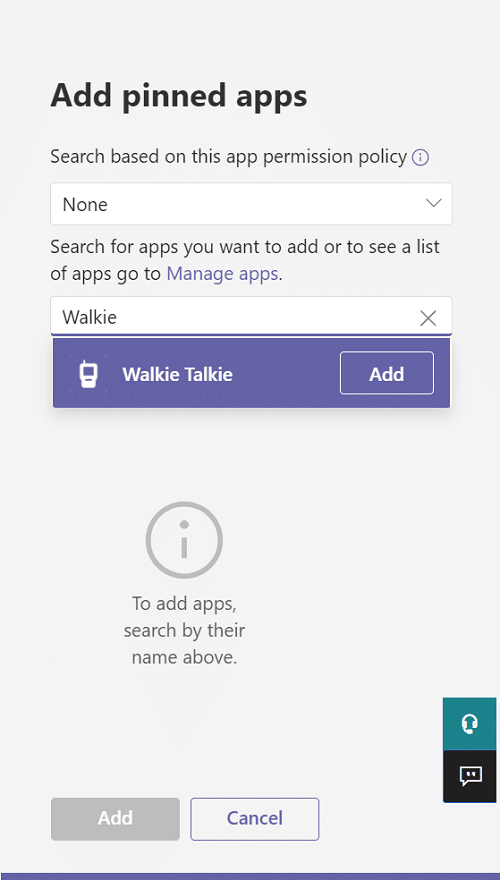Image resolution: width=500 pixels, height=880 pixels.
Task: Open the feedback chat bubble icon
Action: click(x=470, y=777)
